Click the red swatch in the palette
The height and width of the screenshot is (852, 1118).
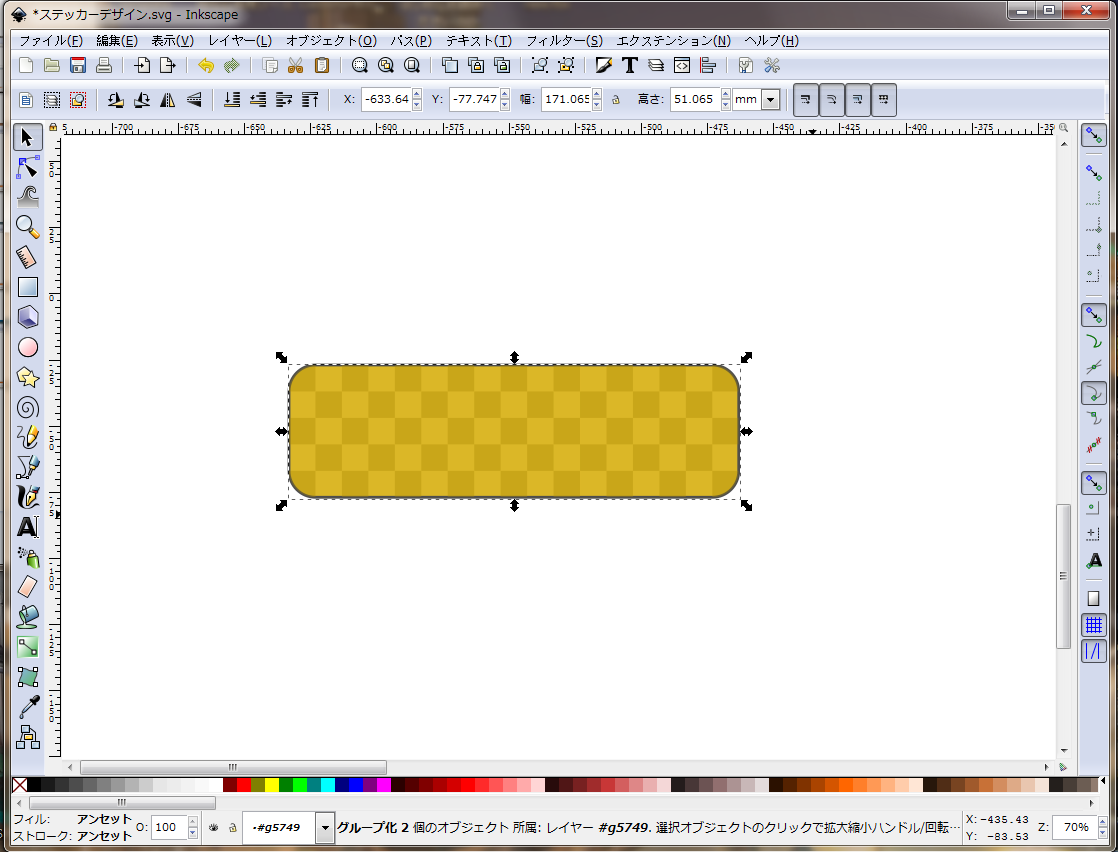point(244,785)
